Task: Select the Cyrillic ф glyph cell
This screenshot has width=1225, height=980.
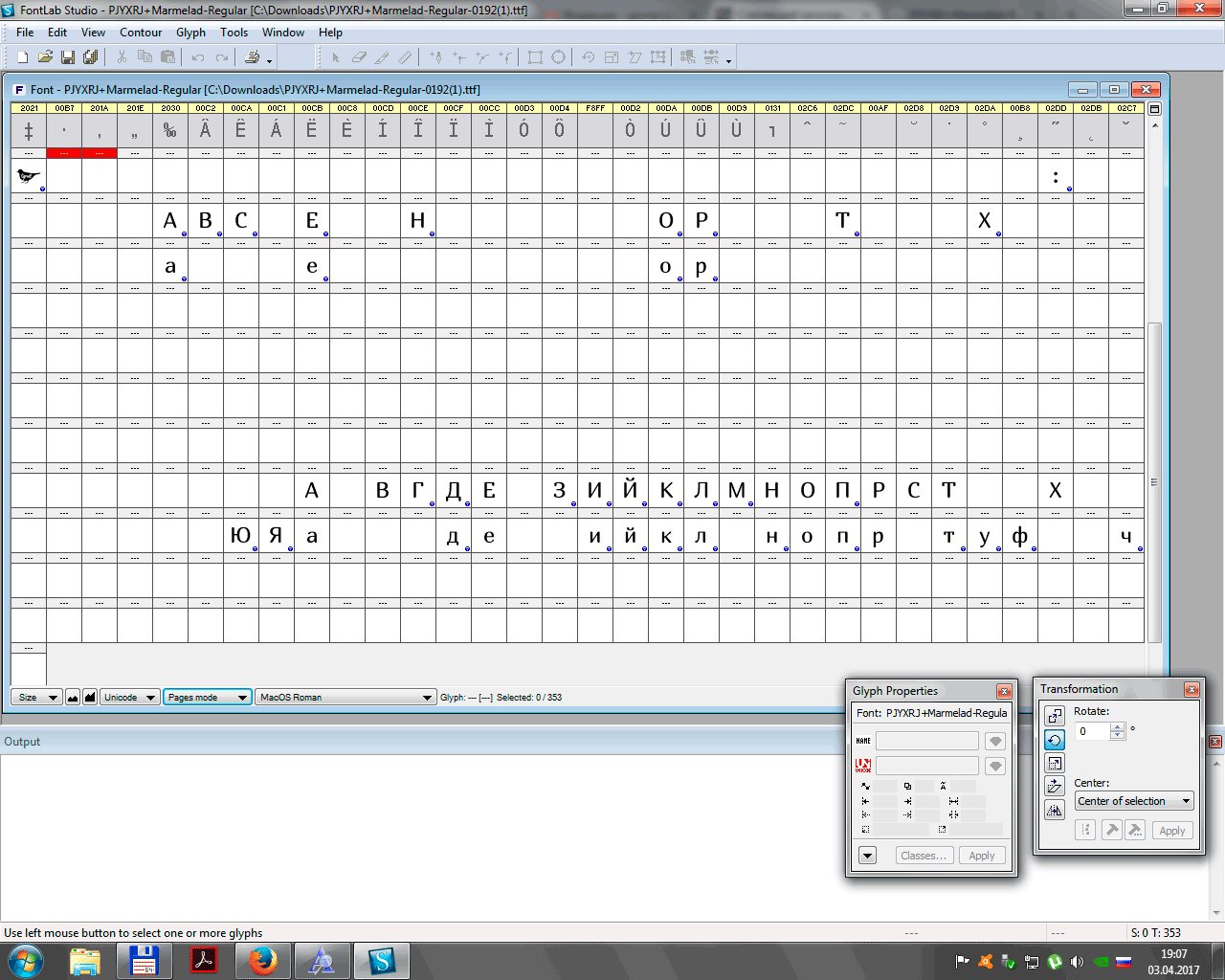Action: coord(1020,536)
